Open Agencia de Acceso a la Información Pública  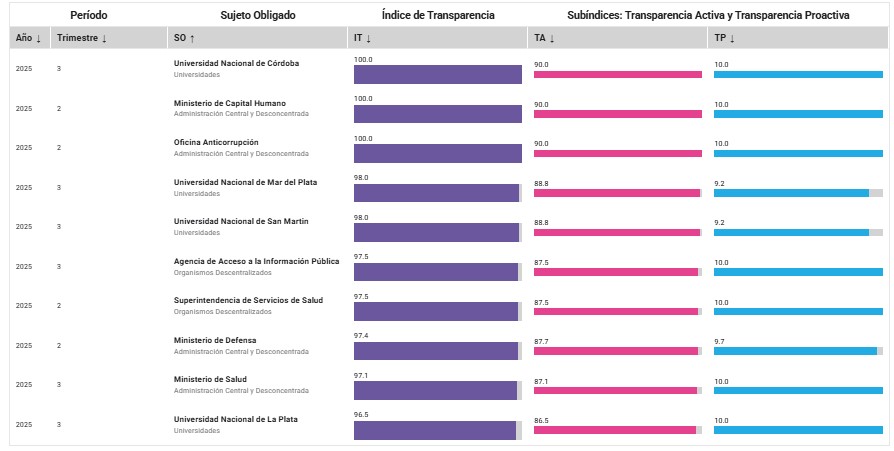pyautogui.click(x=256, y=261)
